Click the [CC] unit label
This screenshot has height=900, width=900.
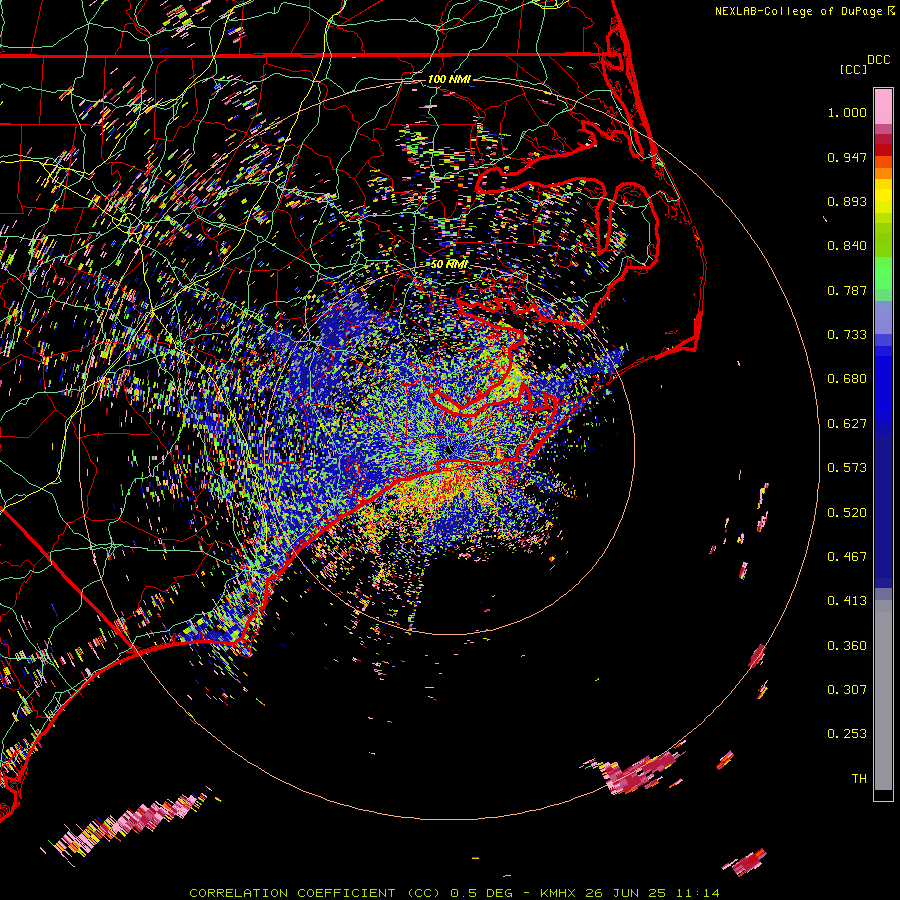pyautogui.click(x=853, y=69)
